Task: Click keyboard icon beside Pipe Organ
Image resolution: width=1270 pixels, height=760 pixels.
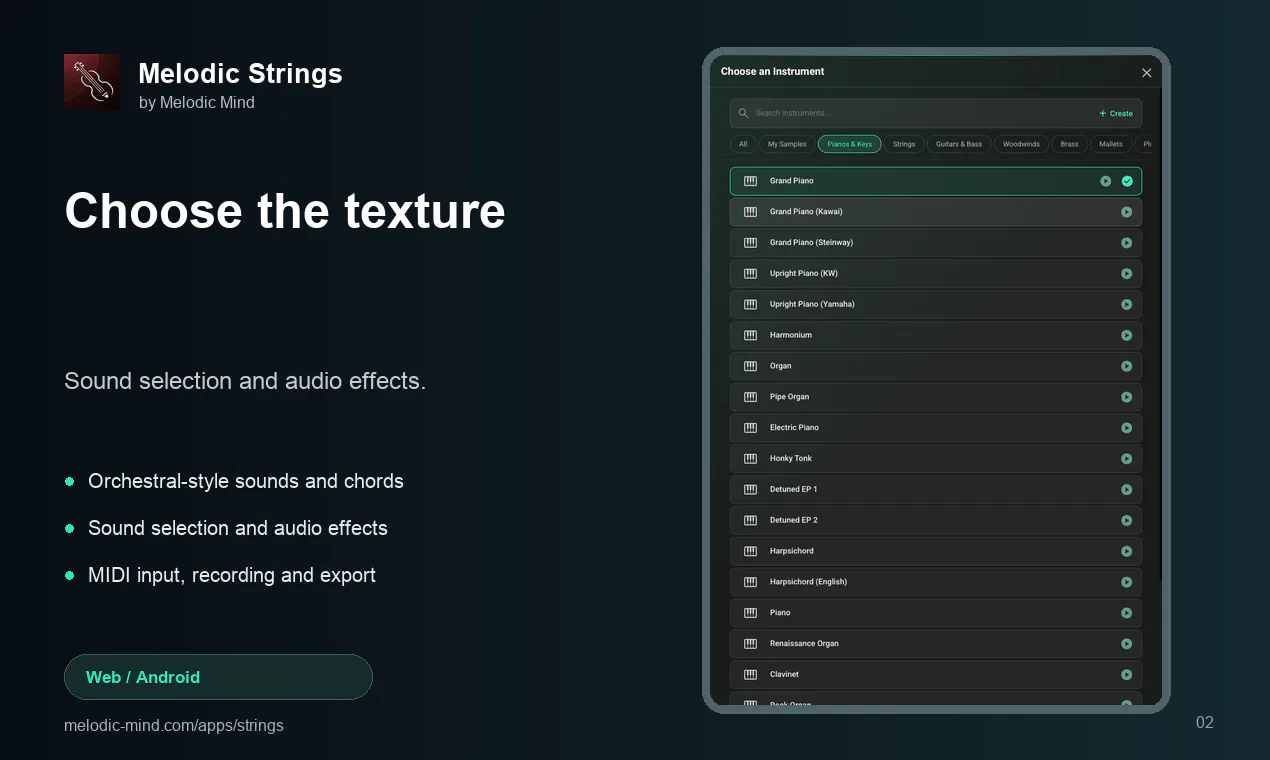Action: coord(750,397)
